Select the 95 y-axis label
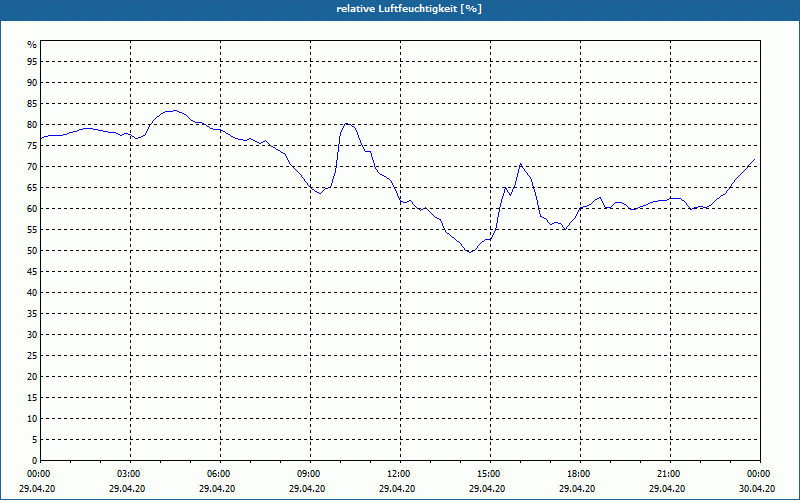 pyautogui.click(x=32, y=62)
